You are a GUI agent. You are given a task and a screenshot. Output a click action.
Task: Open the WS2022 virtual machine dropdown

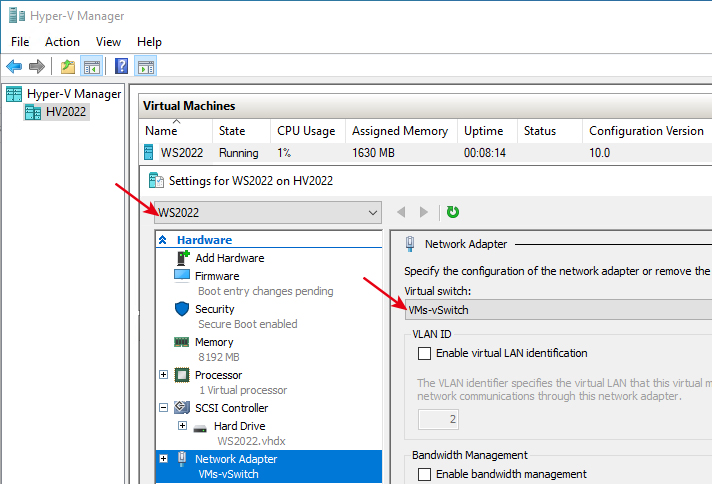268,212
